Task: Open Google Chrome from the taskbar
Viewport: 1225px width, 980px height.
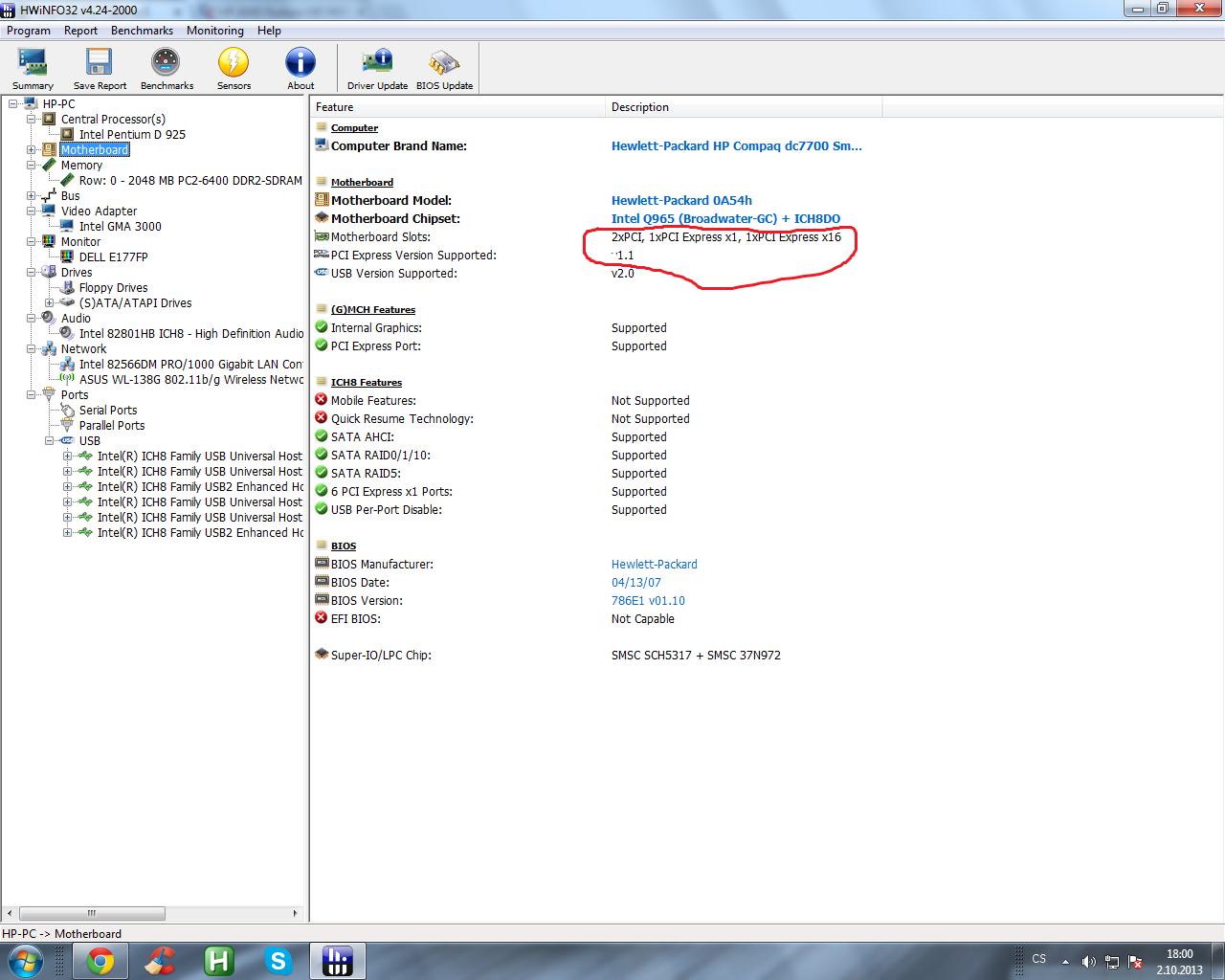Action: (100, 961)
